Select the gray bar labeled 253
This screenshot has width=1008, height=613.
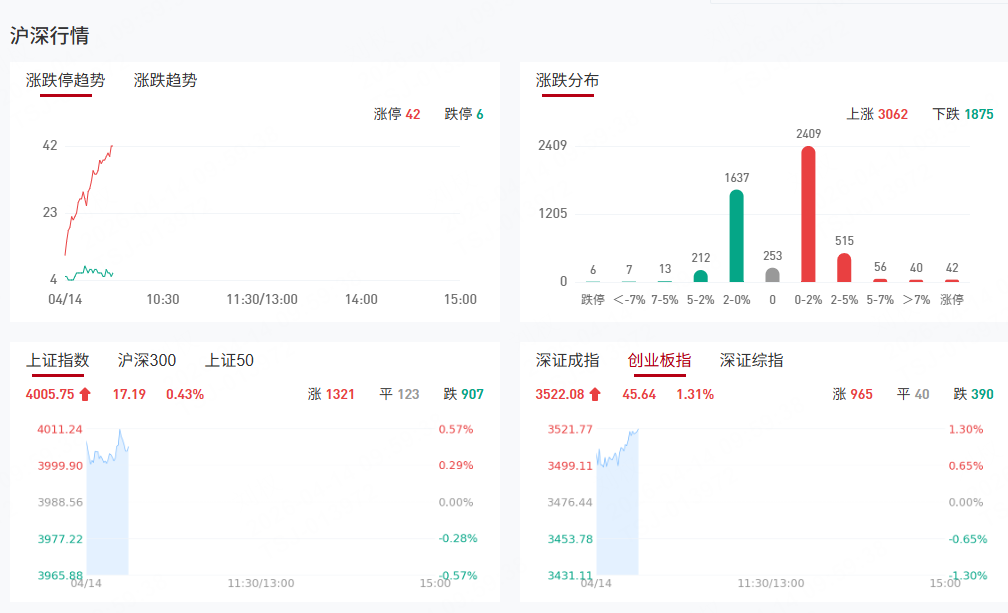coord(772,275)
